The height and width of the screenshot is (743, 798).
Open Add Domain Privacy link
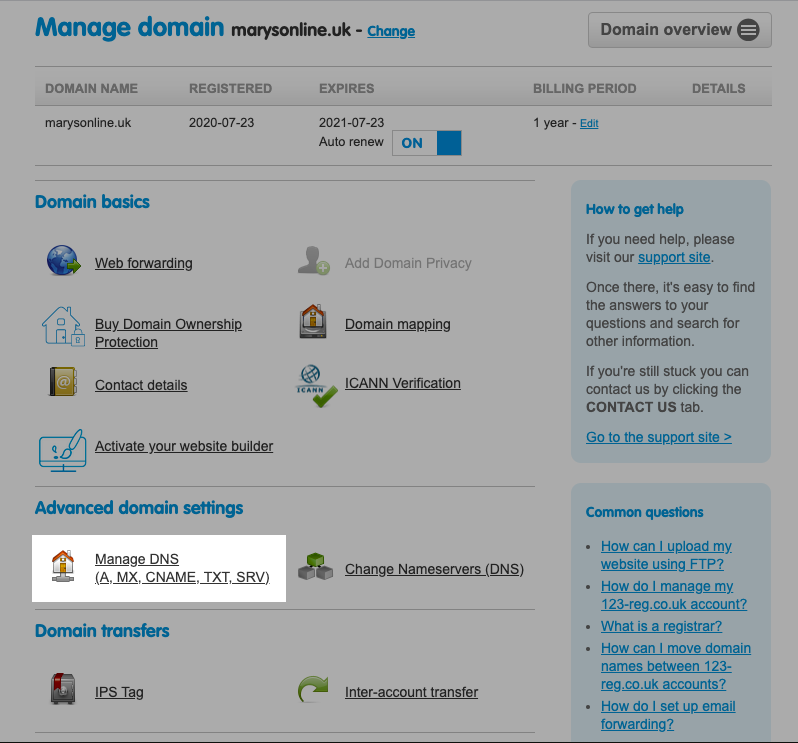click(x=408, y=263)
